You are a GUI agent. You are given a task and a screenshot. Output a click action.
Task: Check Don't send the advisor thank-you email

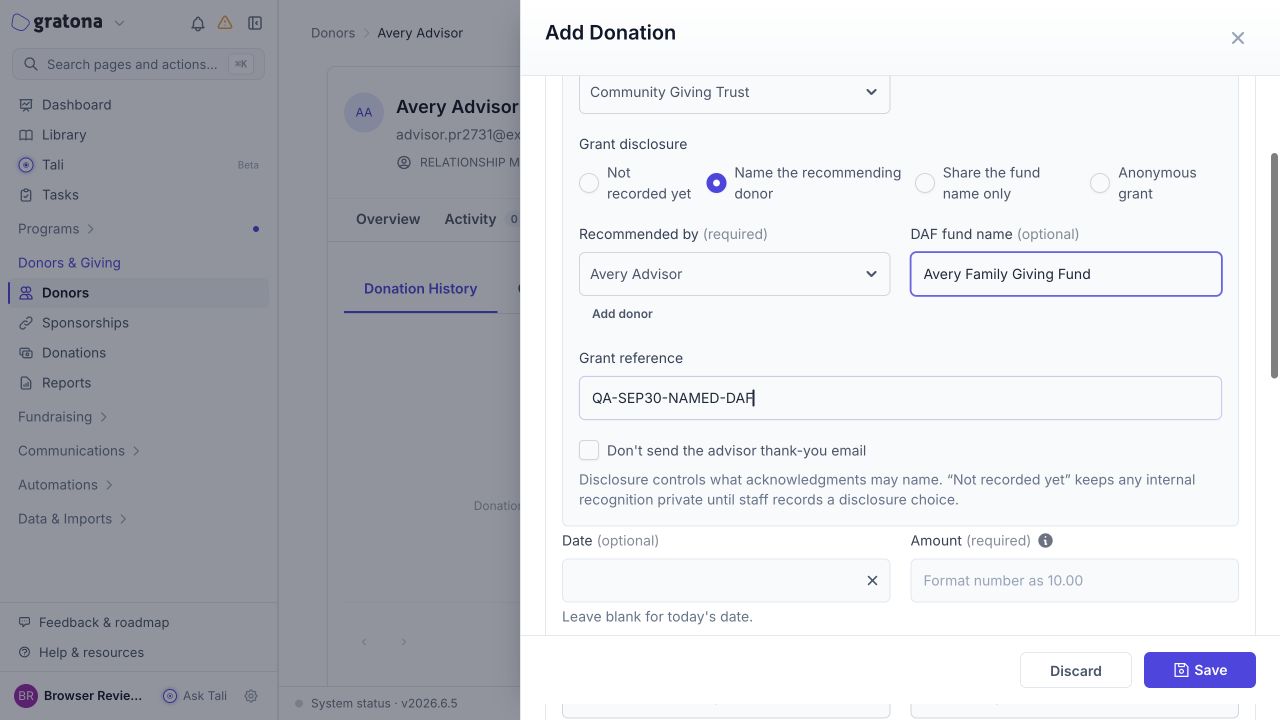pyautogui.click(x=589, y=450)
